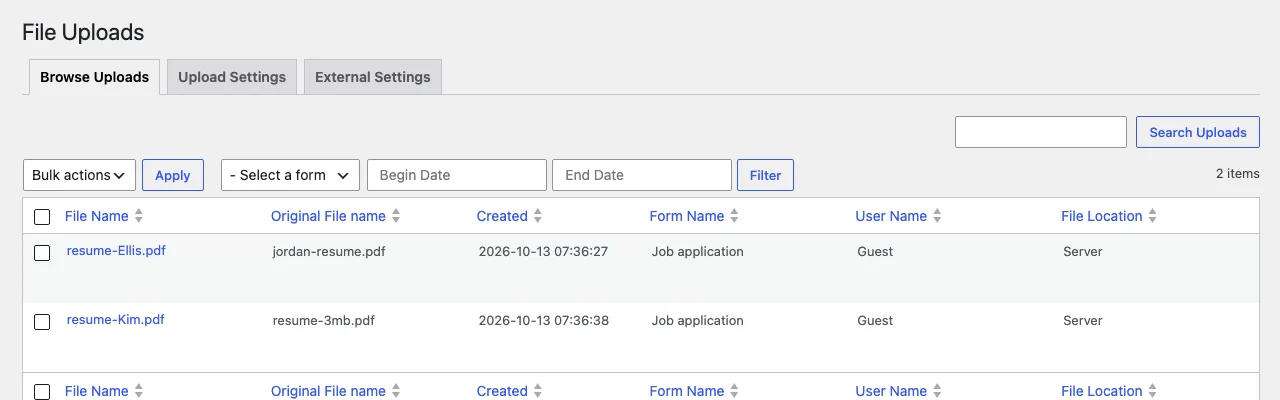Screen dimensions: 1280x400
Task: Click sort arrows beside bottom Form Name
Action: (x=734, y=391)
